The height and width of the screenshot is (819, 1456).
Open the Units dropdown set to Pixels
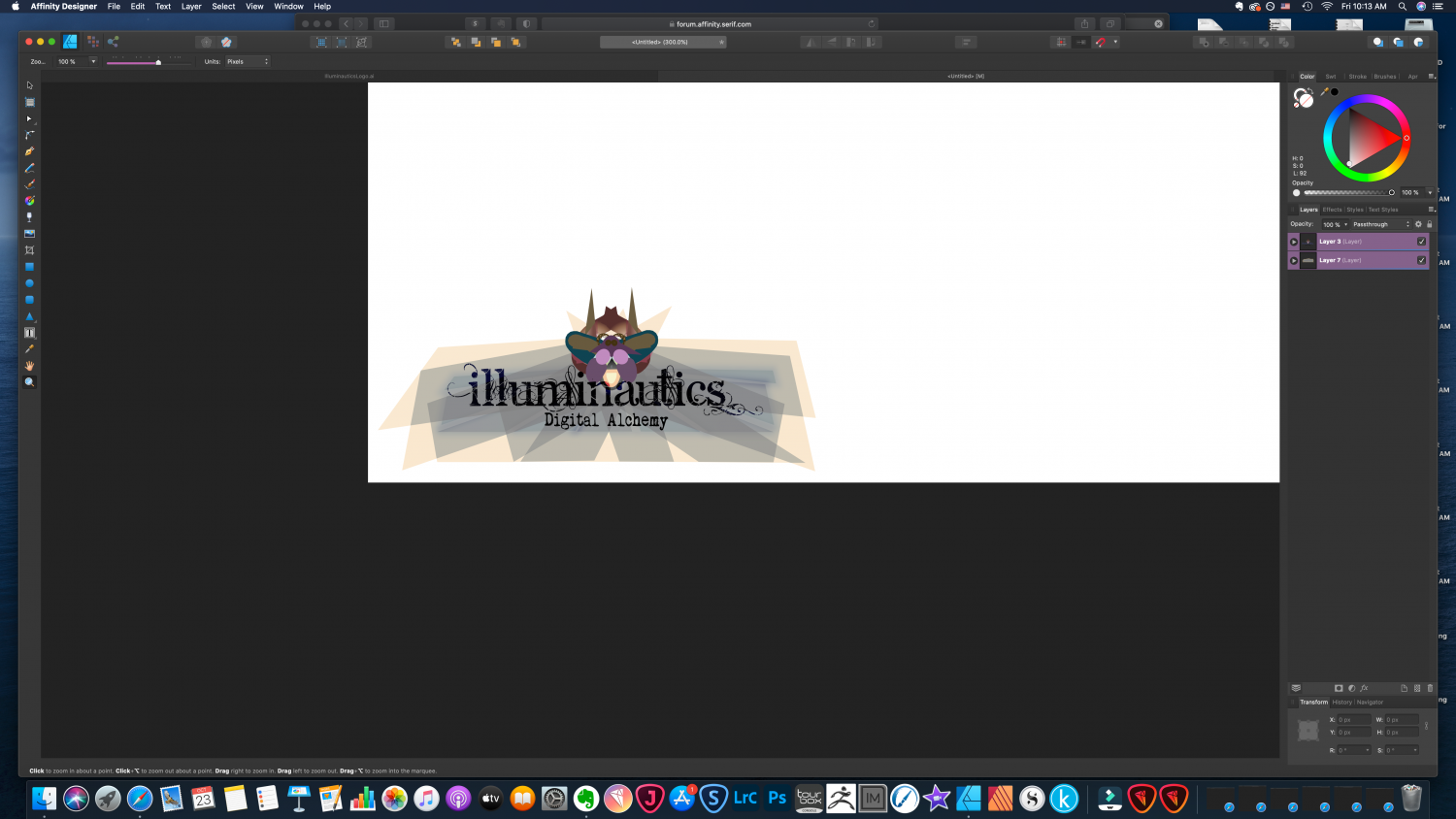[248, 61]
